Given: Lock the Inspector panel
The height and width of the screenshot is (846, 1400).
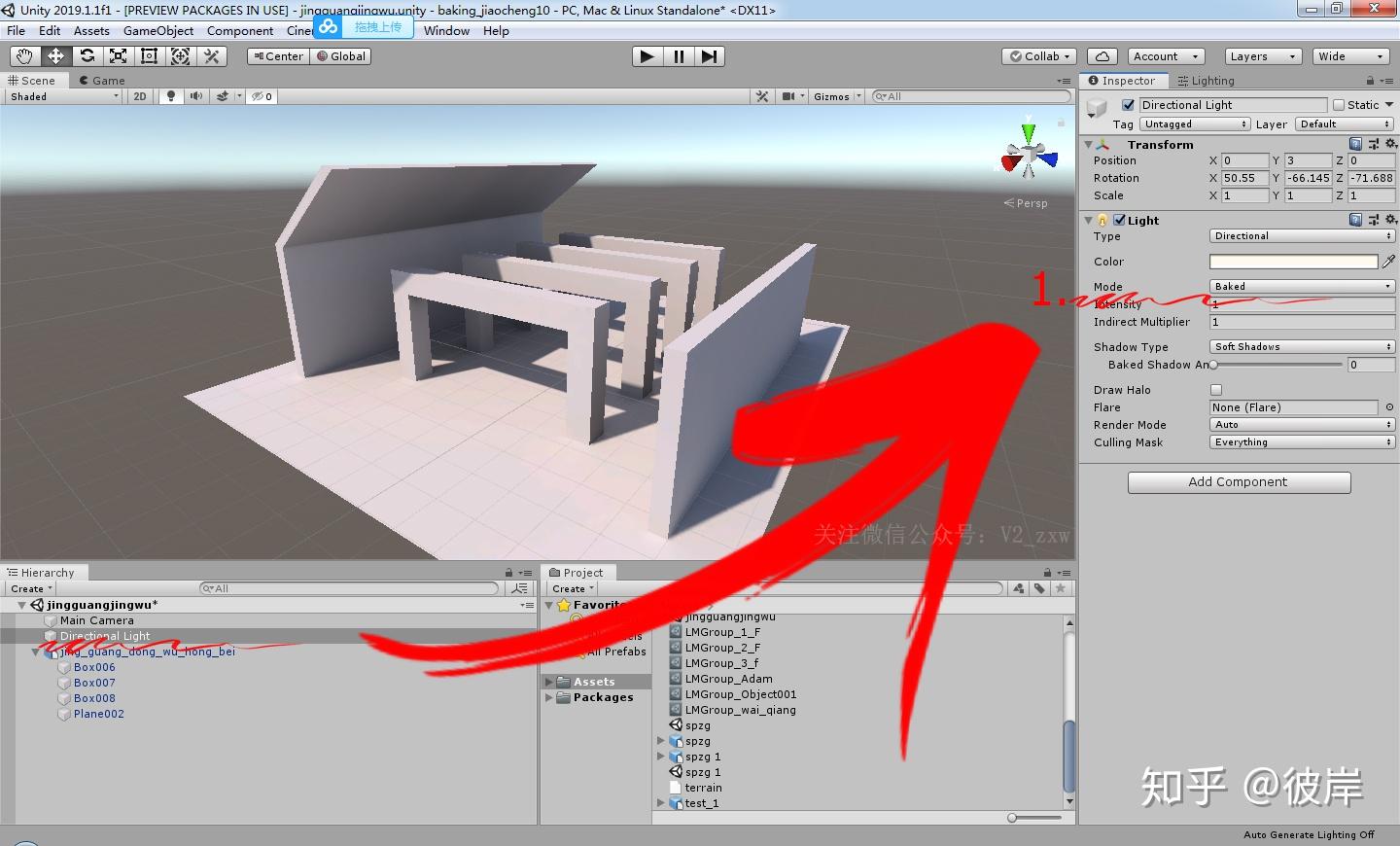Looking at the screenshot, I should 1370,81.
